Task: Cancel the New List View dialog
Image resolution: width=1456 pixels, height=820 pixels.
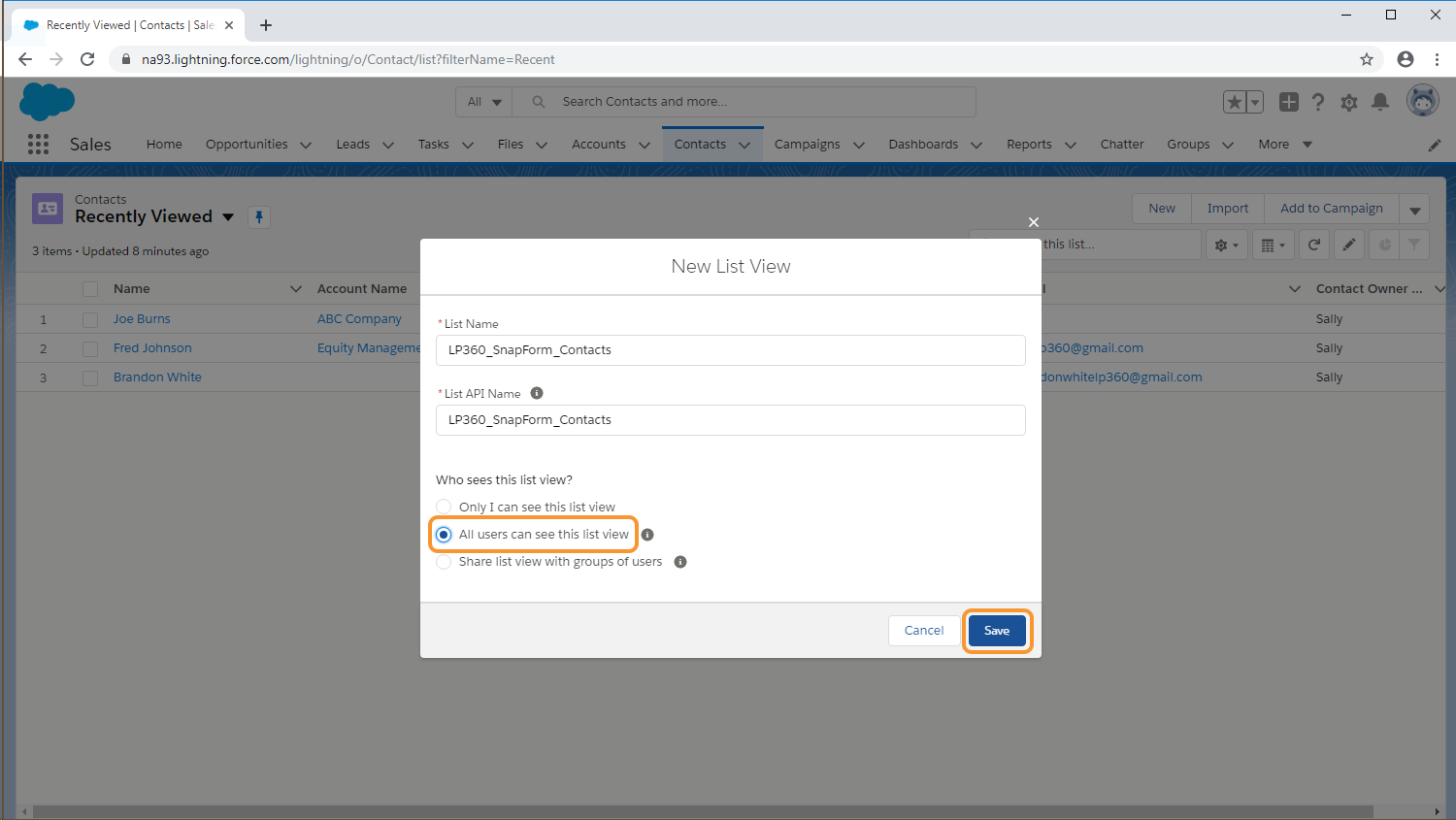Action: [x=924, y=631]
